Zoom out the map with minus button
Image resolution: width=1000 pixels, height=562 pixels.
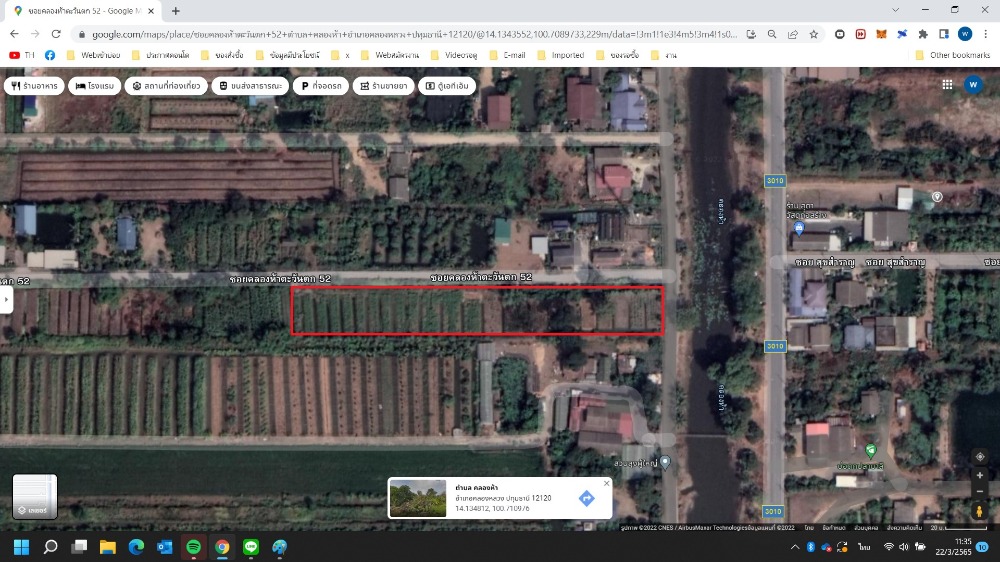980,493
